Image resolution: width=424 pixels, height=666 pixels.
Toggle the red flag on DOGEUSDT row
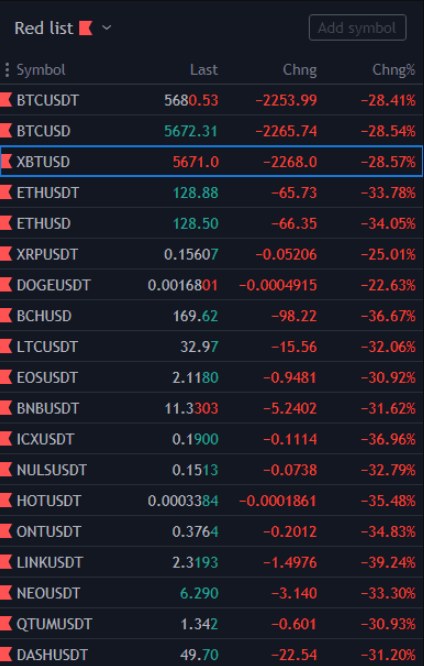(x=6, y=285)
